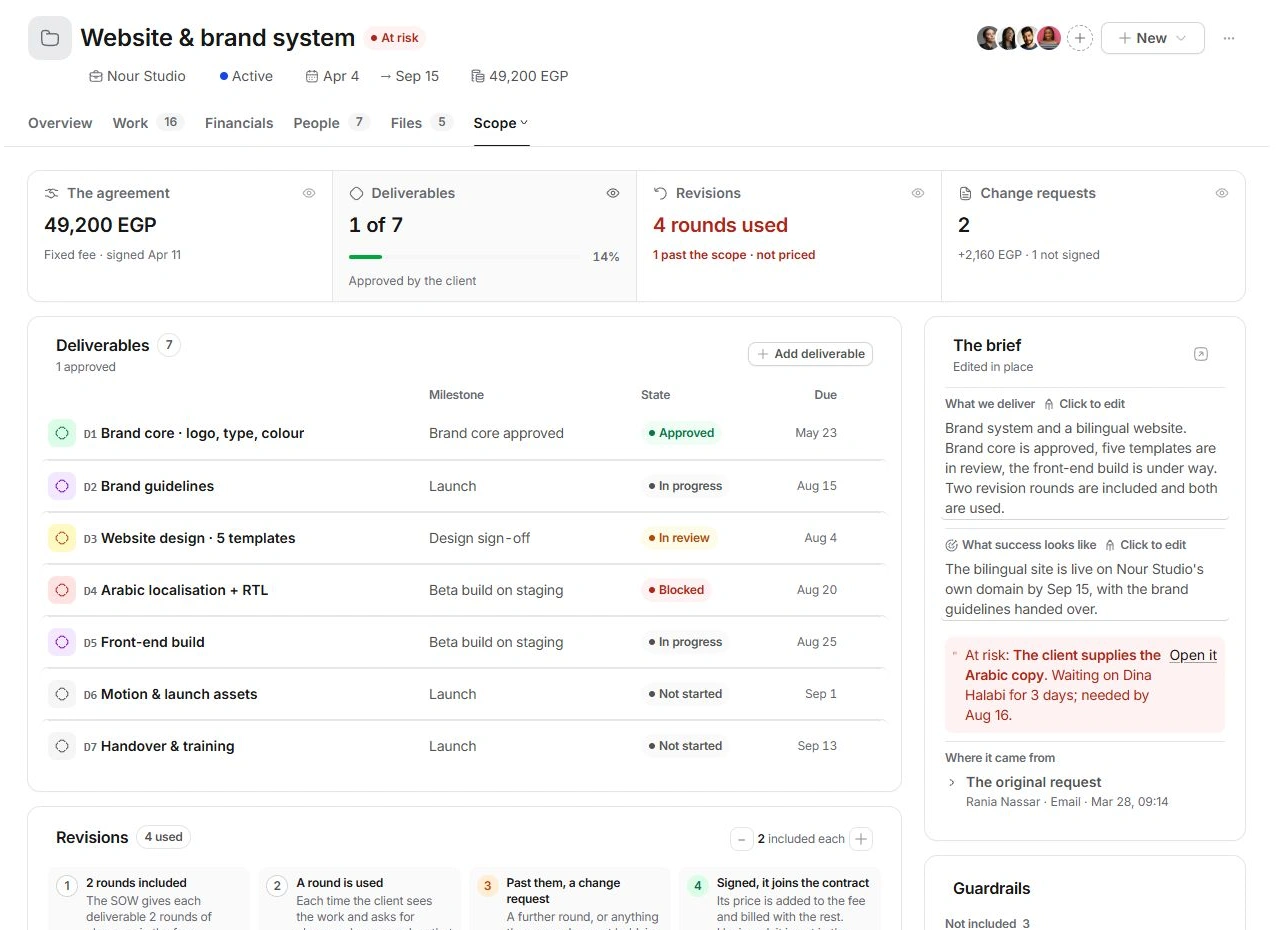
Task: Click the D1 Brand core green status icon
Action: click(62, 433)
